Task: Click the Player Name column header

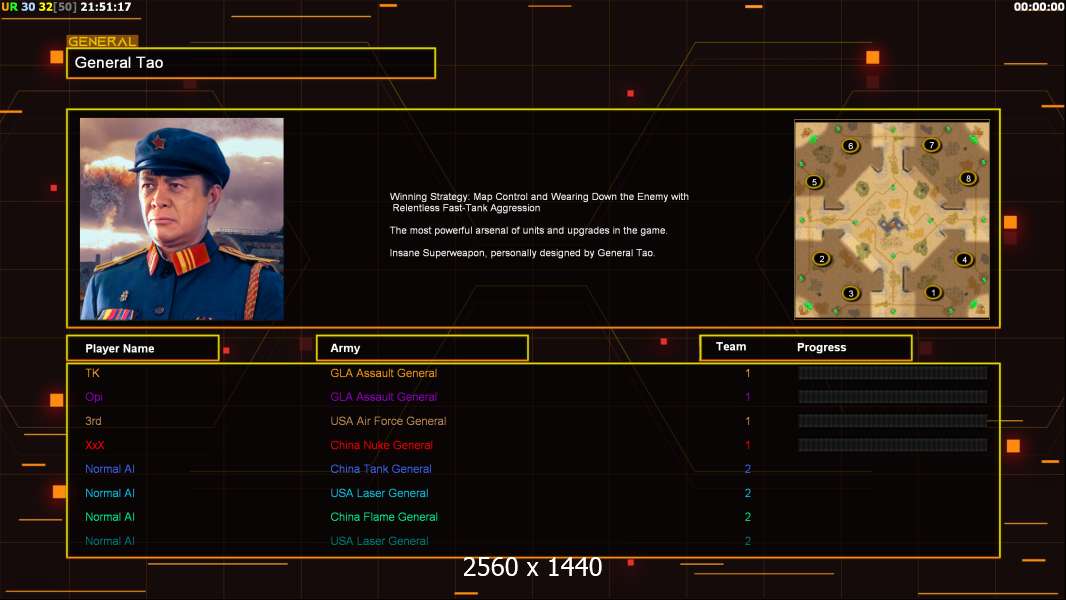Action: pos(143,348)
